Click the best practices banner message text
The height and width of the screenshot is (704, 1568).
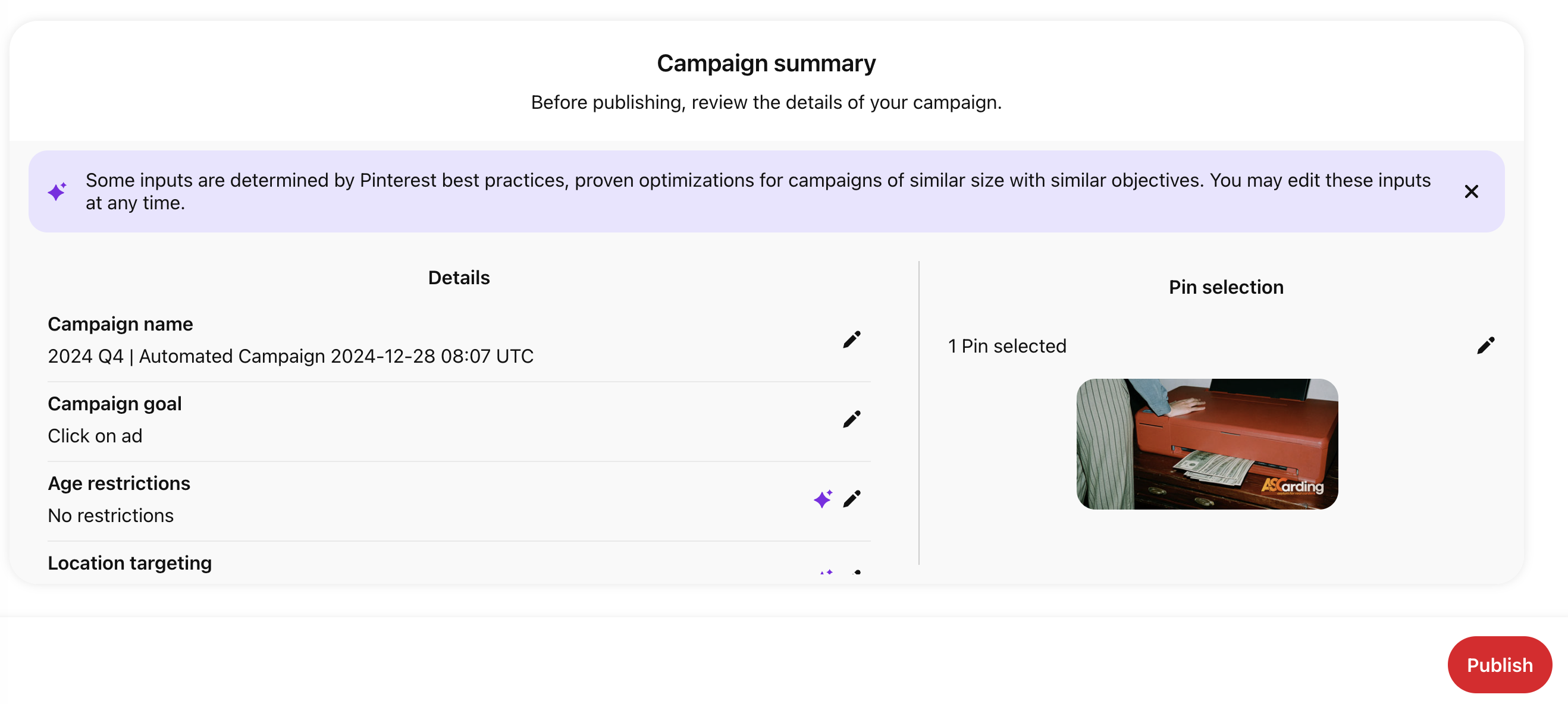[758, 191]
